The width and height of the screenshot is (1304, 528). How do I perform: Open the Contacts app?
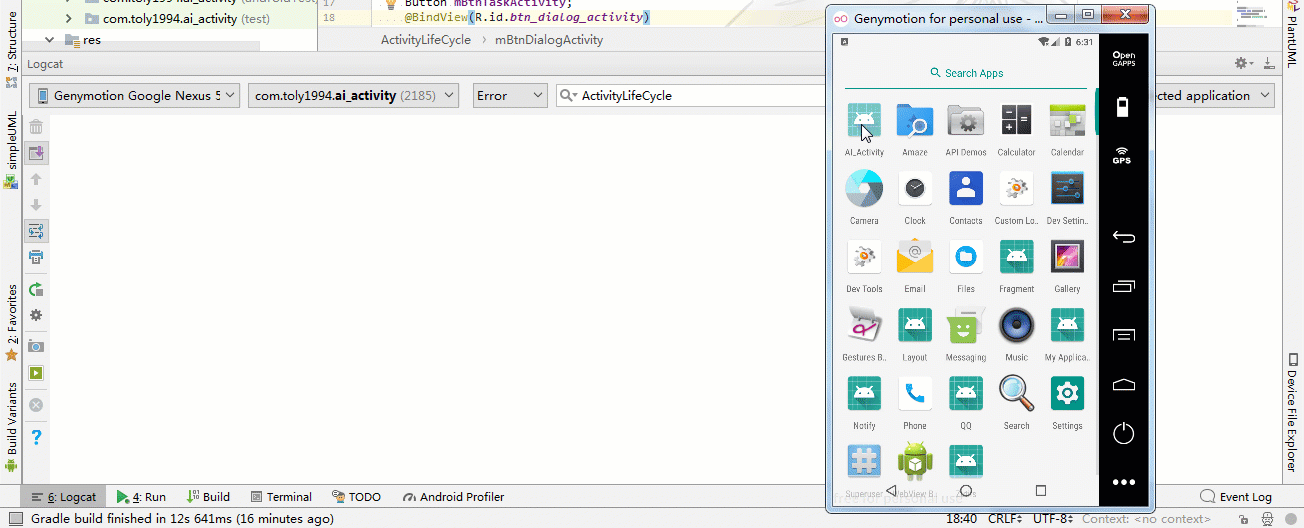click(965, 189)
